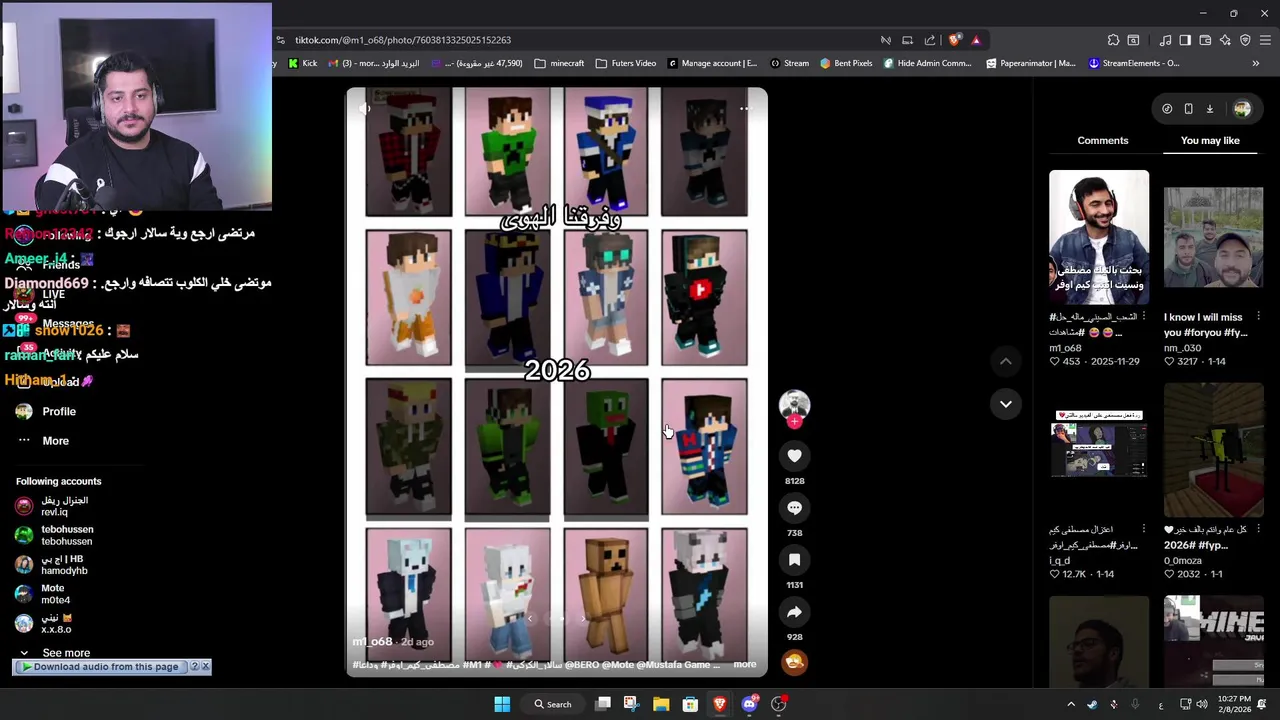Click the share page icon in address bar
The height and width of the screenshot is (720, 1280).
tap(930, 40)
